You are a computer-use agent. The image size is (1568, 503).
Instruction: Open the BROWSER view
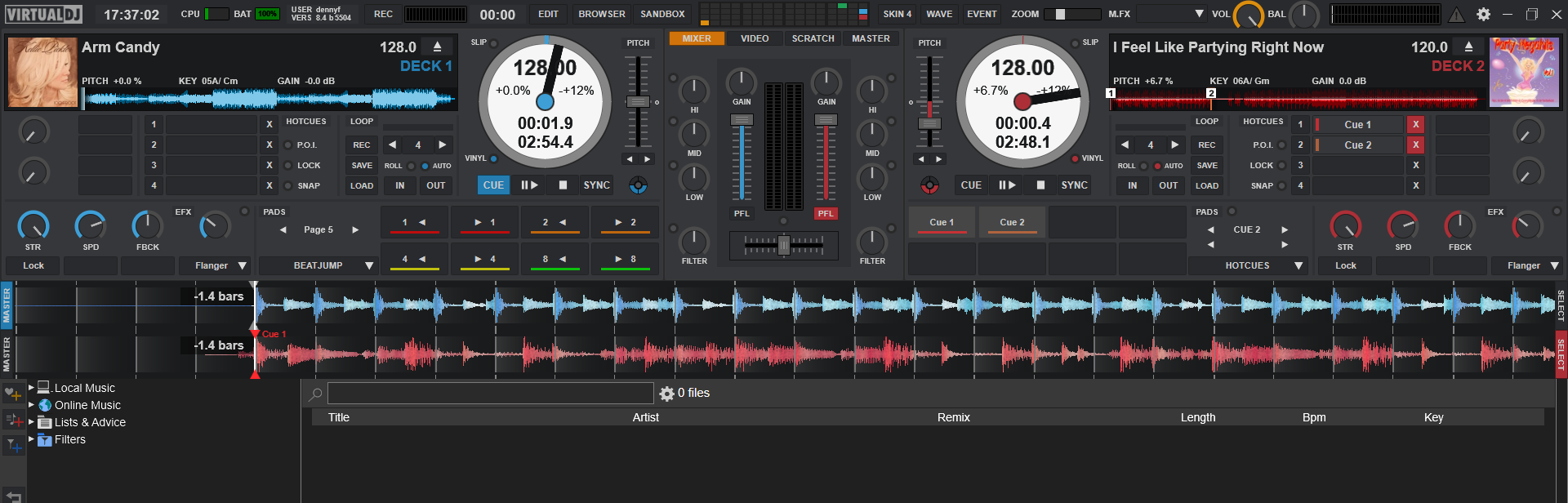click(602, 14)
